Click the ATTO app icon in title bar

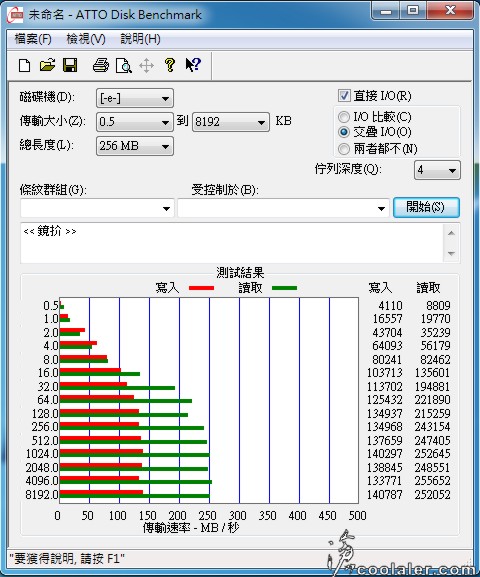[15, 15]
